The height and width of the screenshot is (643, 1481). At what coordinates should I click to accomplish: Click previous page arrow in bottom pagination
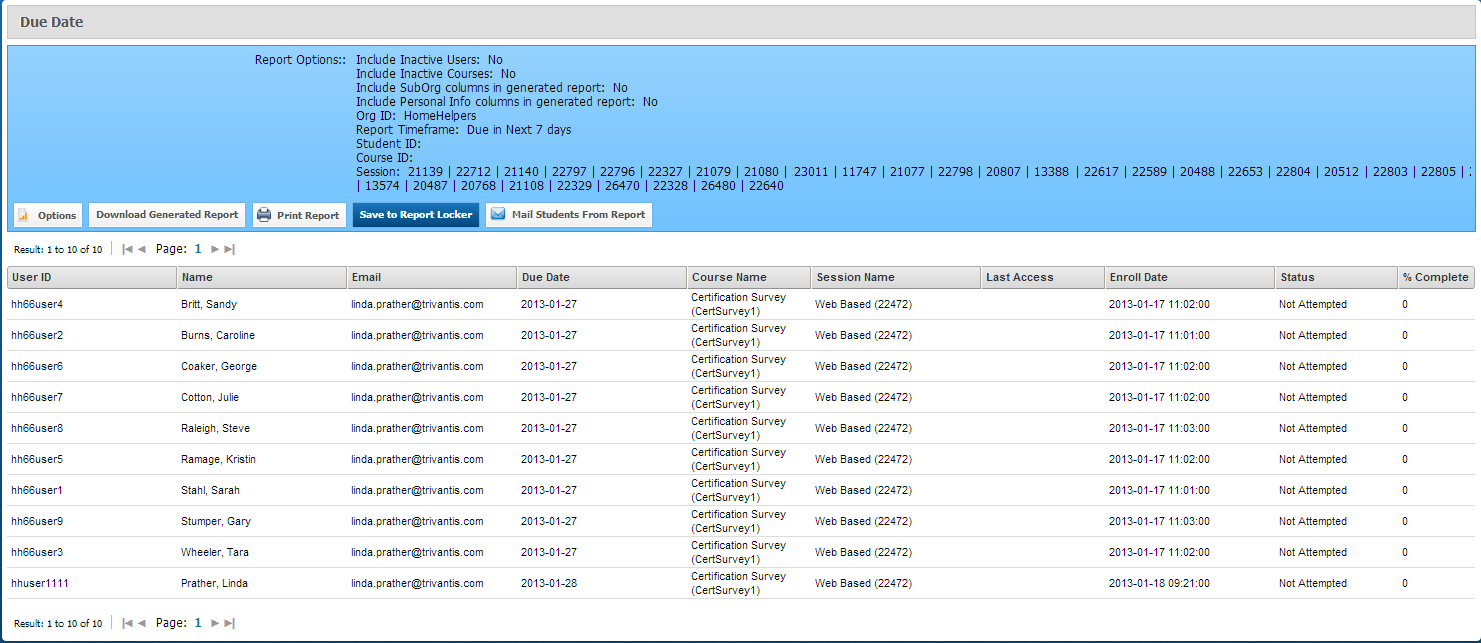pyautogui.click(x=142, y=623)
